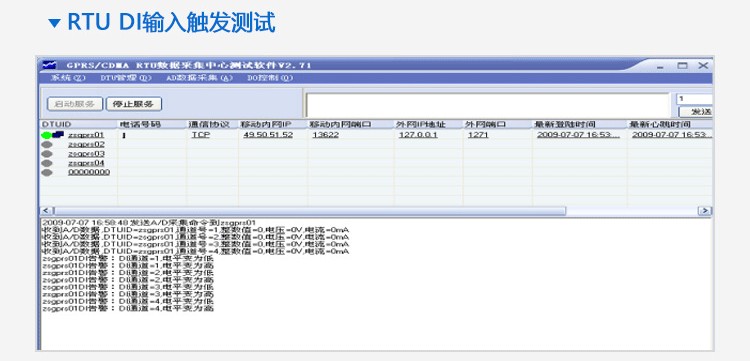The width and height of the screenshot is (750, 361).
Task: Click horizontal scrollbar left arrow
Action: [46, 211]
